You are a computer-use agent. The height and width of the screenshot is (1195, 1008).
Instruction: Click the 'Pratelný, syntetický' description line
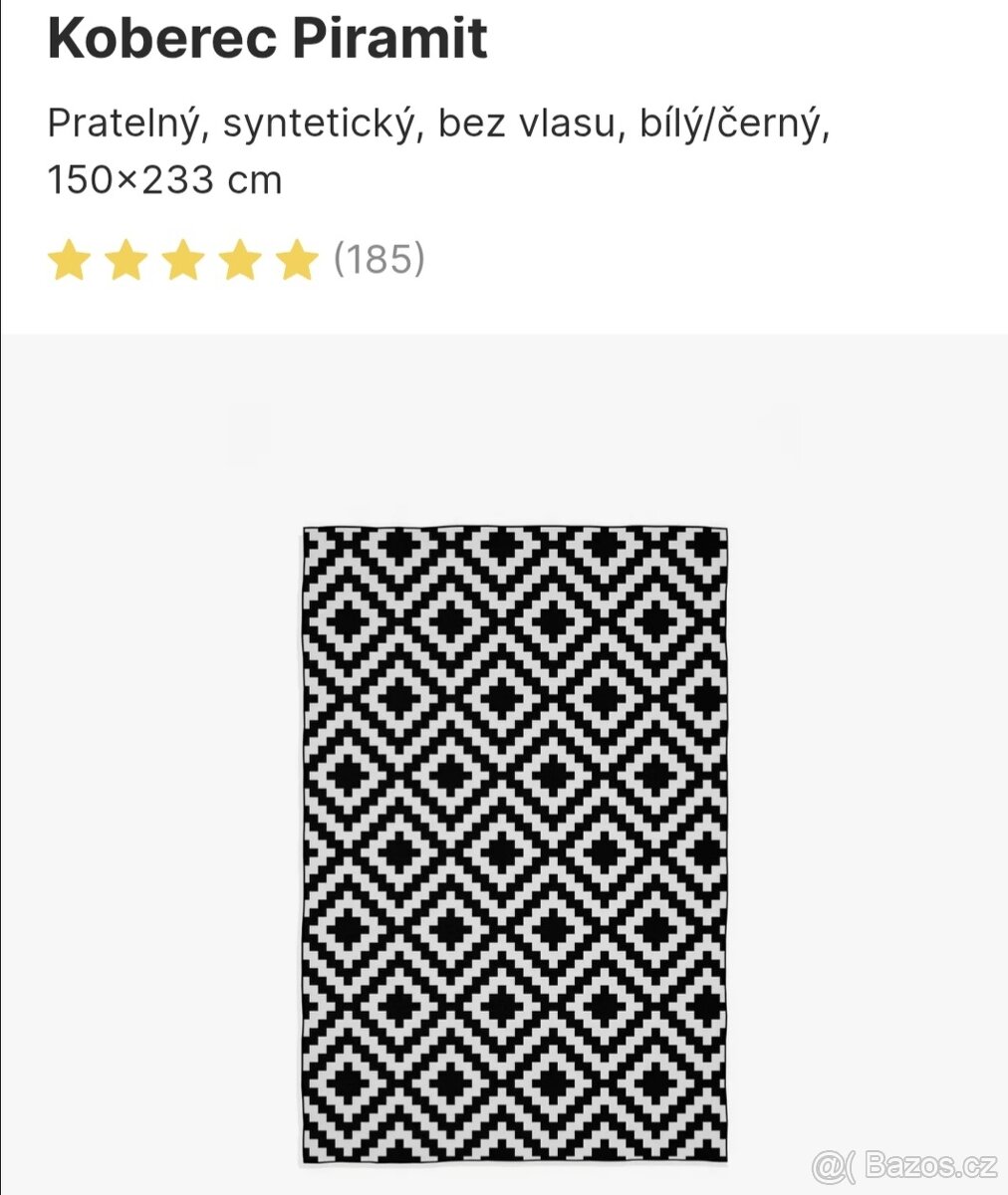[229, 124]
